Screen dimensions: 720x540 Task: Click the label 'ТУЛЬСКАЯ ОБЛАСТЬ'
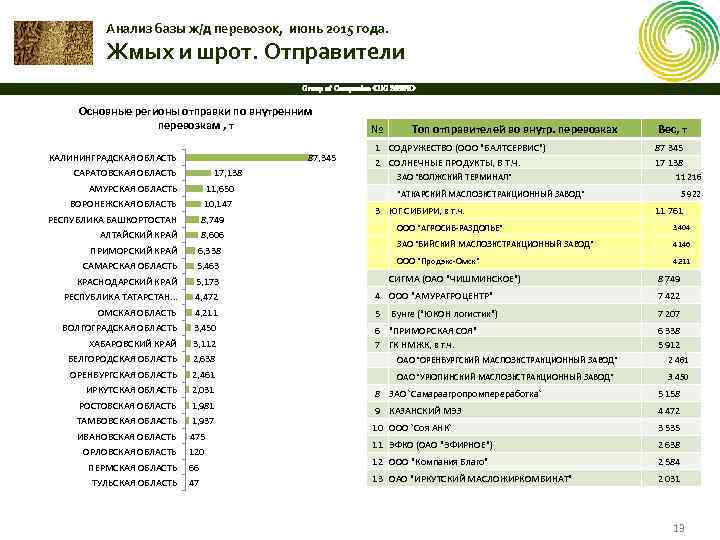pyautogui.click(x=134, y=483)
